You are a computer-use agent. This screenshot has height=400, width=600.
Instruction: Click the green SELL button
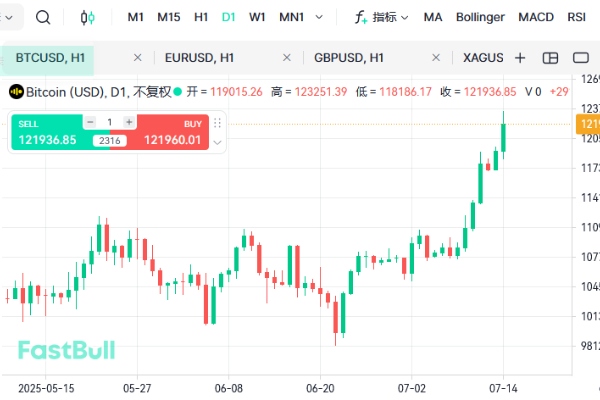pos(48,132)
